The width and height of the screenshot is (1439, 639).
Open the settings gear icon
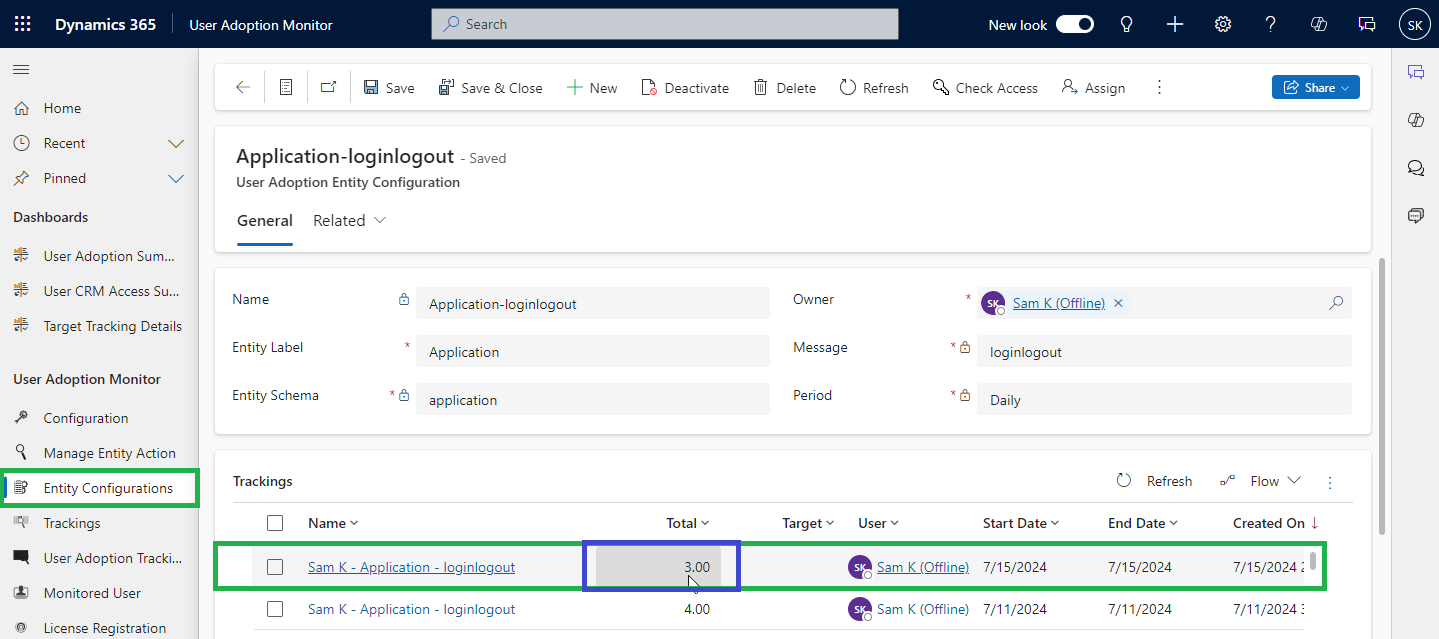coord(1222,24)
